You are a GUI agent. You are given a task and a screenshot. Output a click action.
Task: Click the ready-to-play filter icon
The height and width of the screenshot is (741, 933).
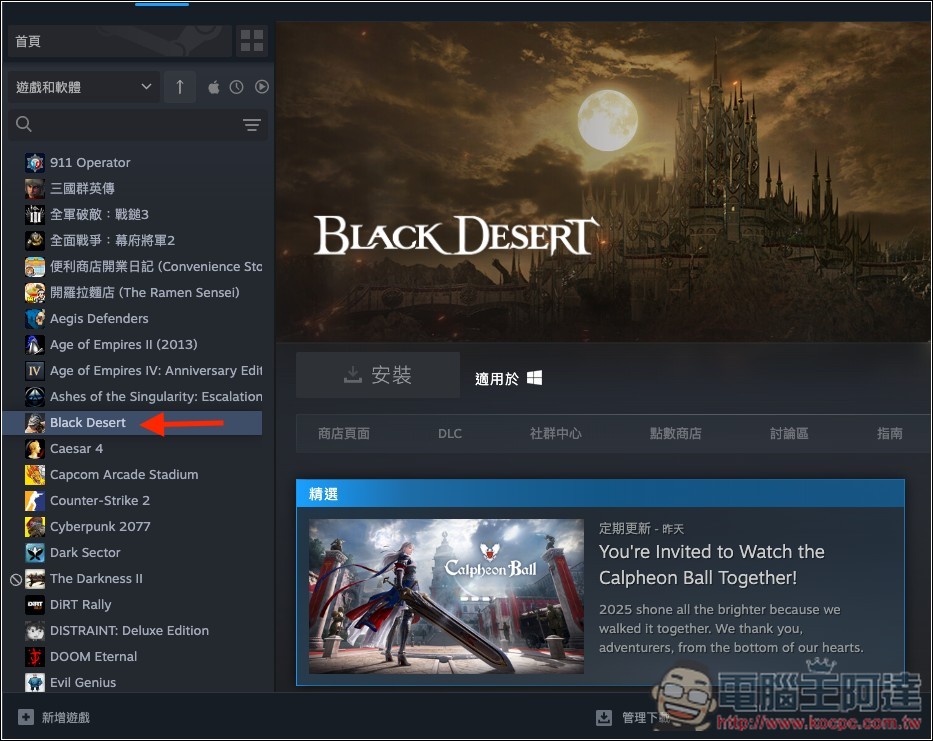click(262, 87)
